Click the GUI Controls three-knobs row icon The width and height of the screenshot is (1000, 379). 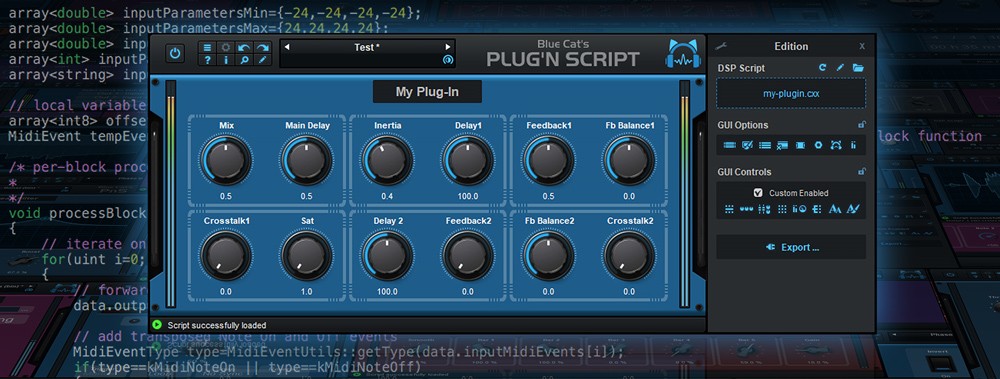(x=747, y=209)
